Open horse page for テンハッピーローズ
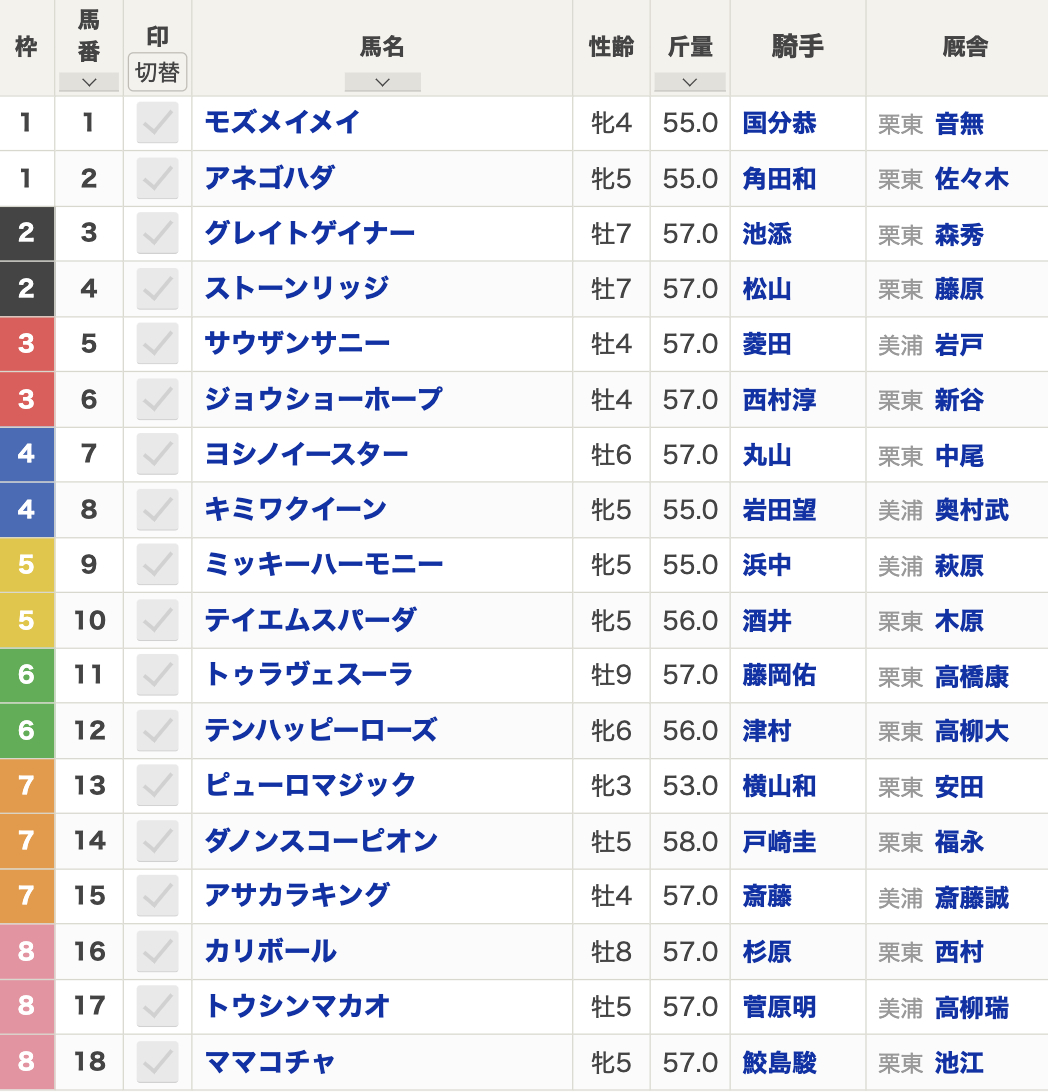 point(321,730)
